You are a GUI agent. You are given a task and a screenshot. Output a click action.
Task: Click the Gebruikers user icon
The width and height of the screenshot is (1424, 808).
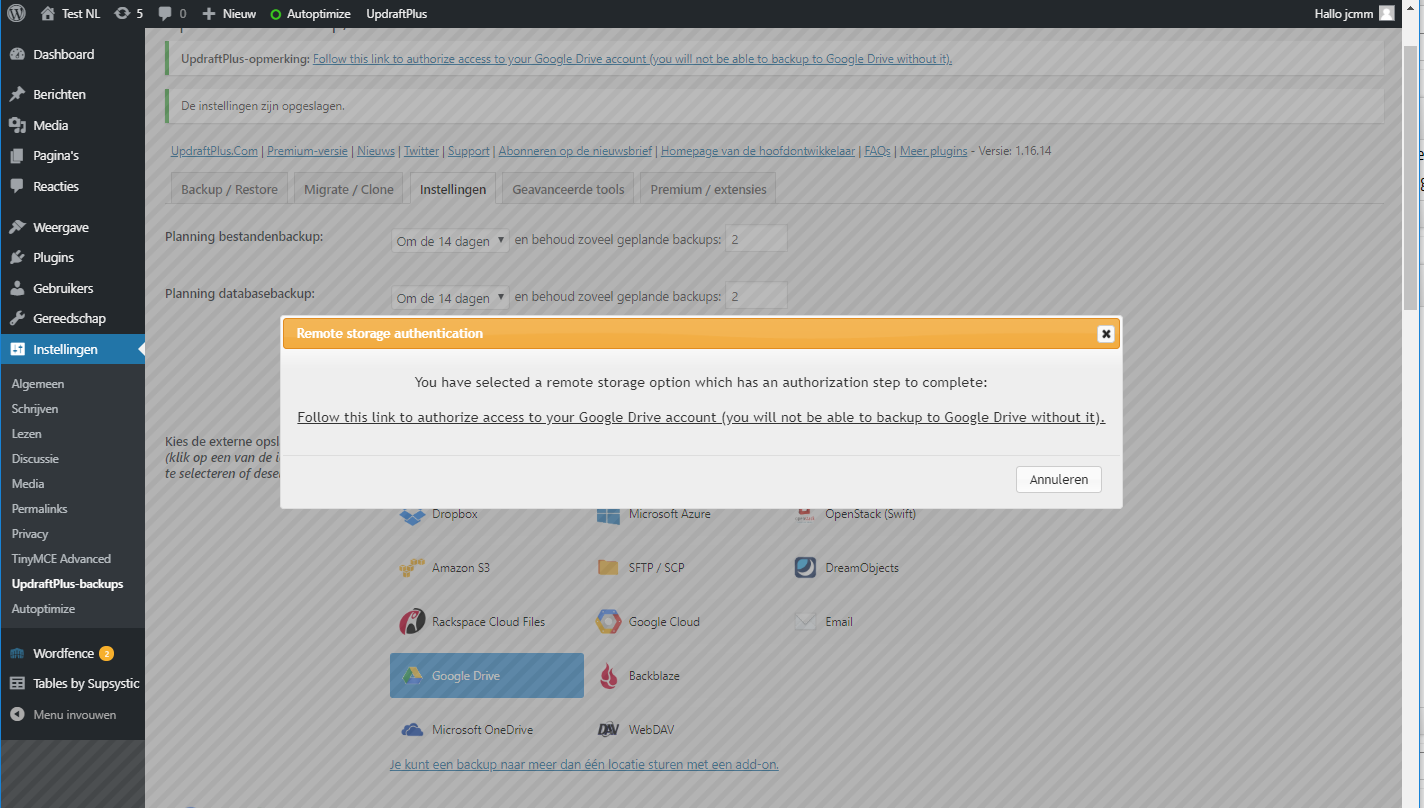click(x=17, y=289)
